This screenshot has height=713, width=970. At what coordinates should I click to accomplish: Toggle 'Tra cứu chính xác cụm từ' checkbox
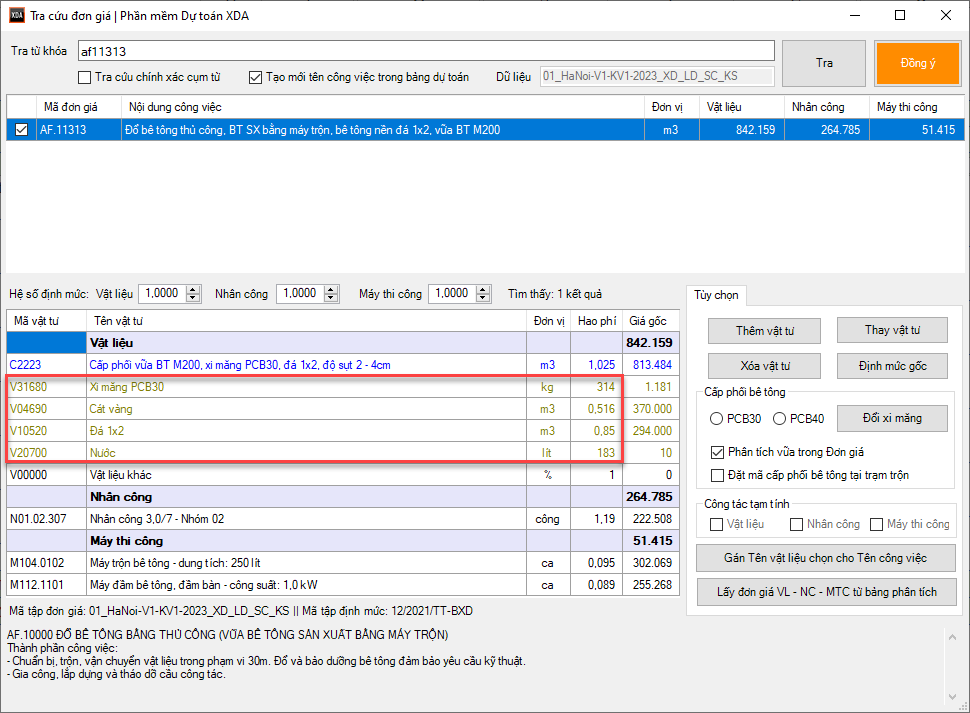point(85,77)
